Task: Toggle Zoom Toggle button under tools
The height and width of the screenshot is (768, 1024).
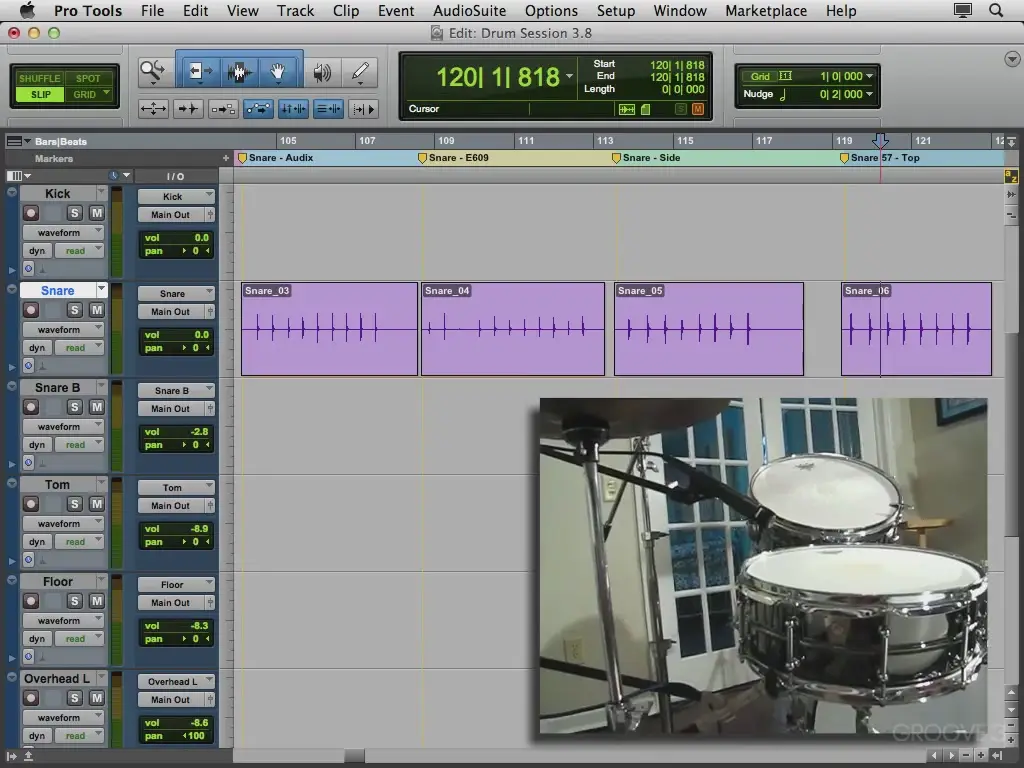Action: coord(153,109)
